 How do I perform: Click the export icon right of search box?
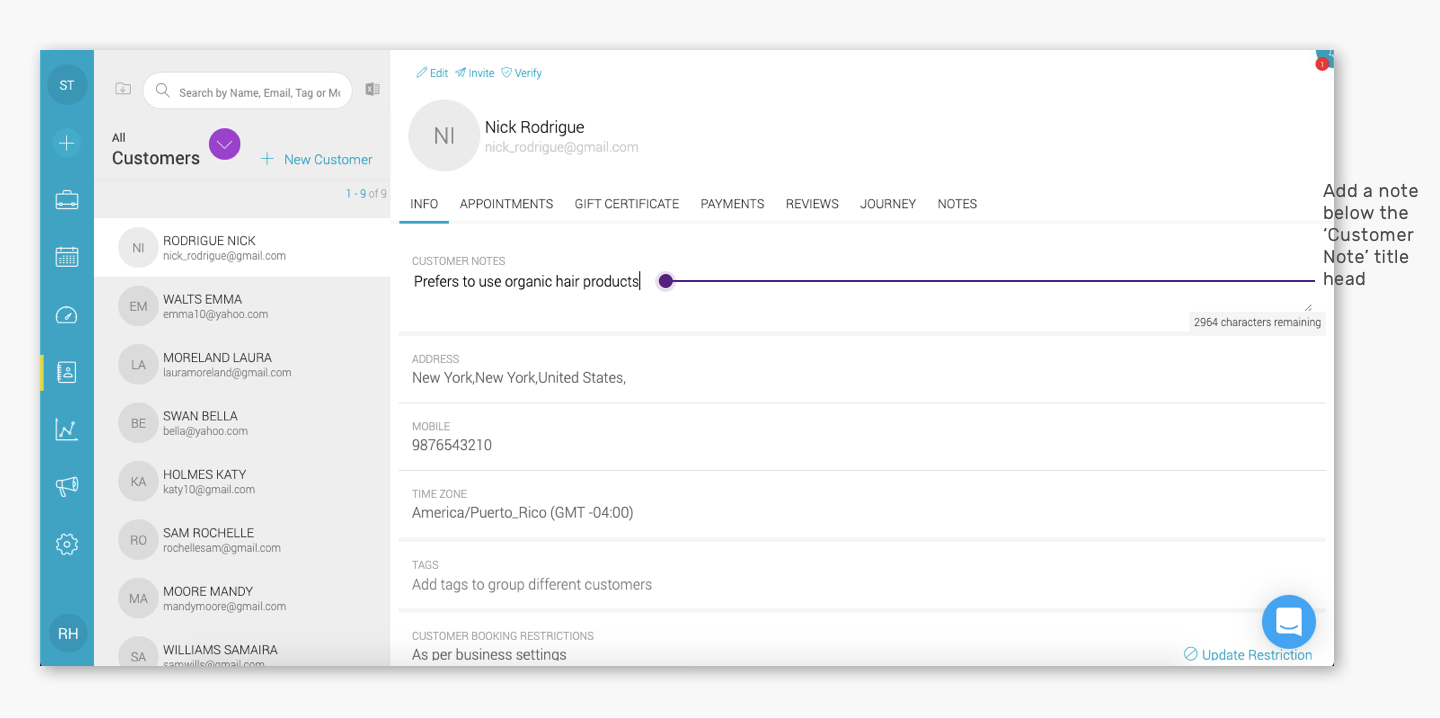pyautogui.click(x=372, y=89)
